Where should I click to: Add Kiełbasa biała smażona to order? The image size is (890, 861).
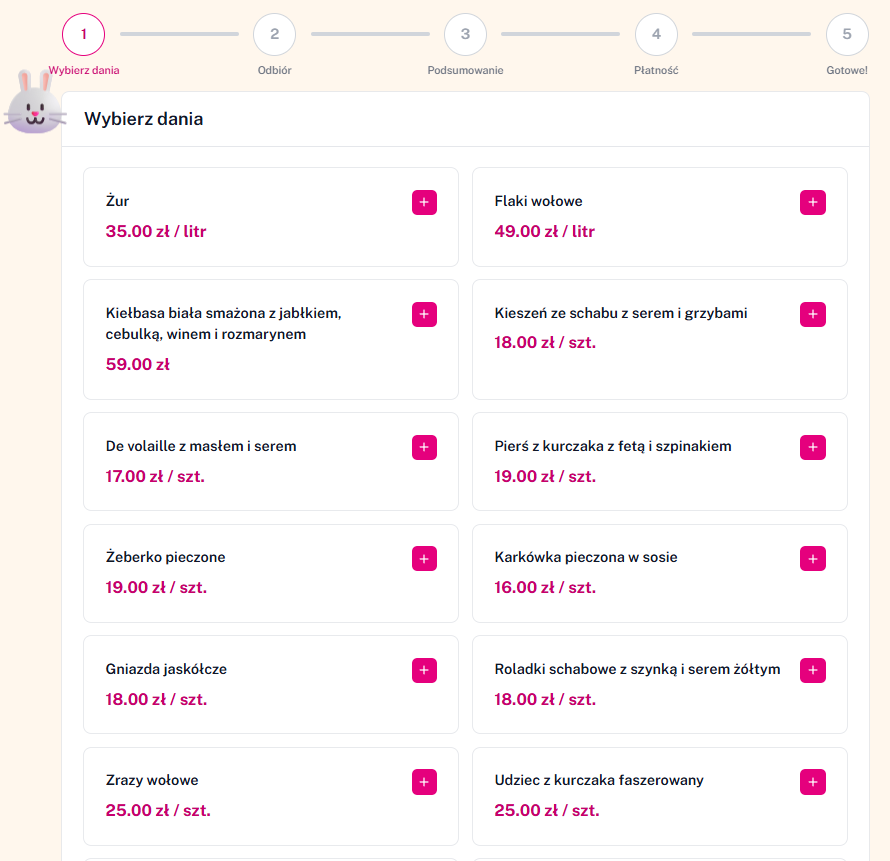tap(424, 315)
